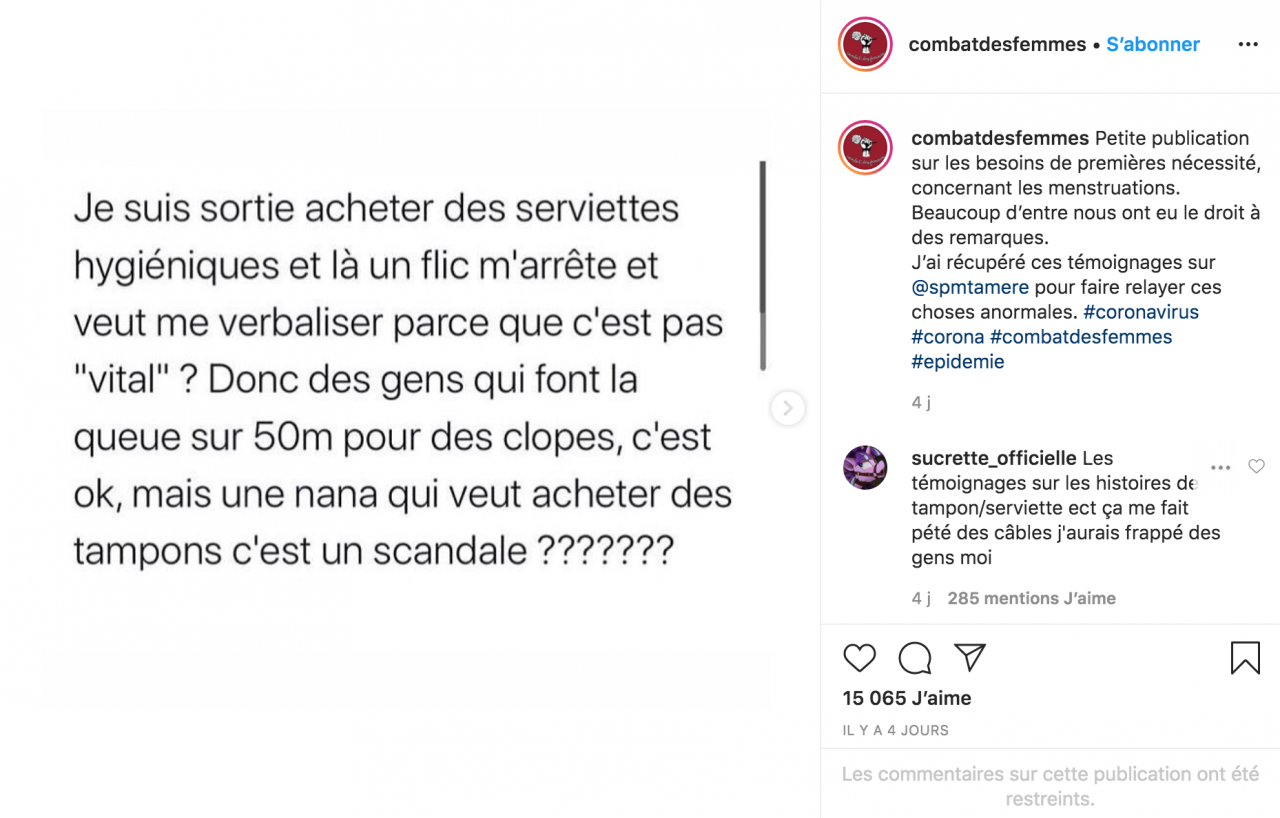Screen dimensions: 1280x818
Task: Advance to the next carousel image
Action: pyautogui.click(x=787, y=409)
